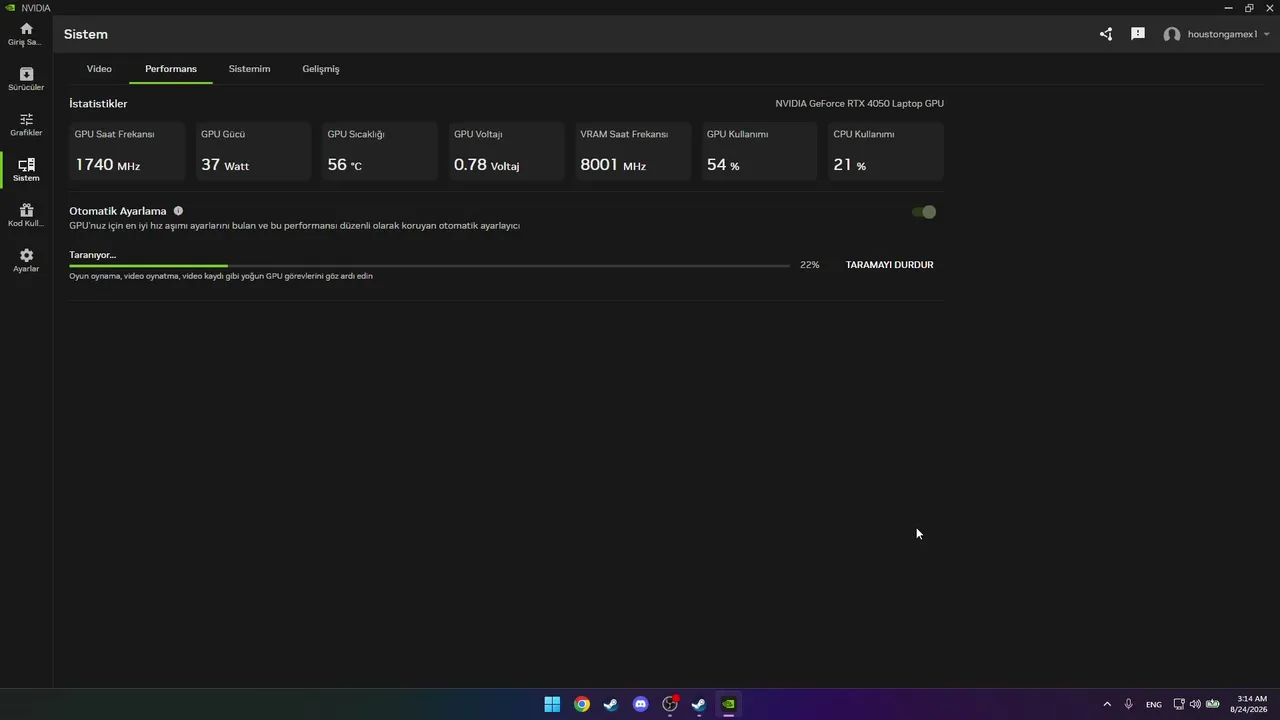Click the CPU Kullanımı 21 % card
Screen dimensions: 1280x720
tap(886, 151)
